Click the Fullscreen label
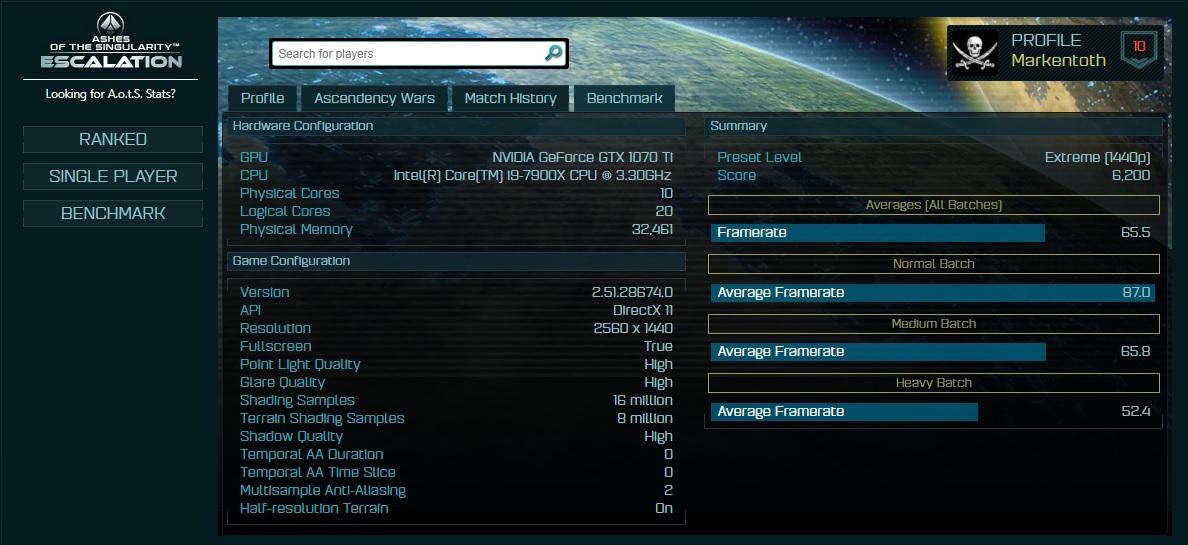Image resolution: width=1188 pixels, height=545 pixels. (276, 346)
